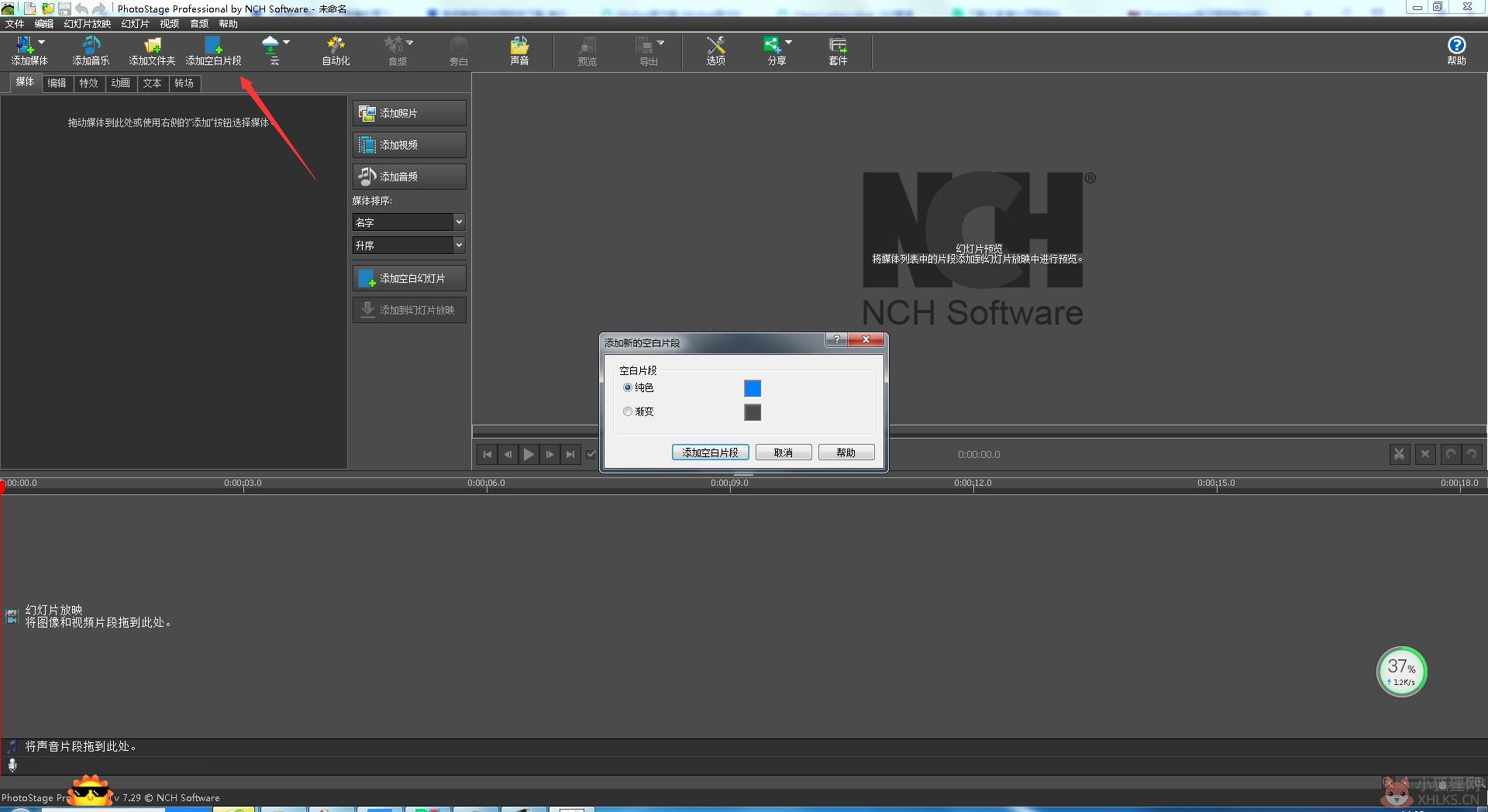
Task: Click the blue solid color swatch
Action: coord(753,388)
